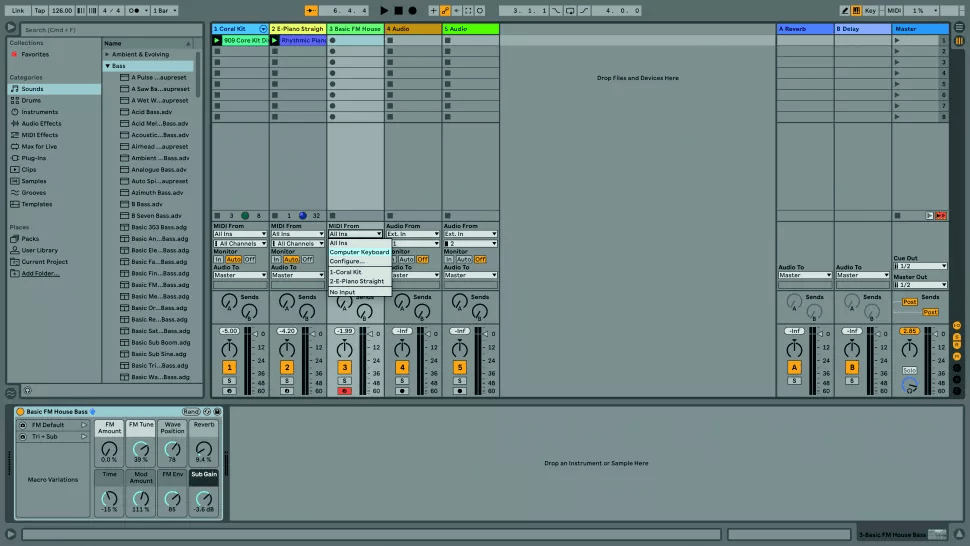
Task: Solo track 2 with S button
Action: click(x=287, y=380)
